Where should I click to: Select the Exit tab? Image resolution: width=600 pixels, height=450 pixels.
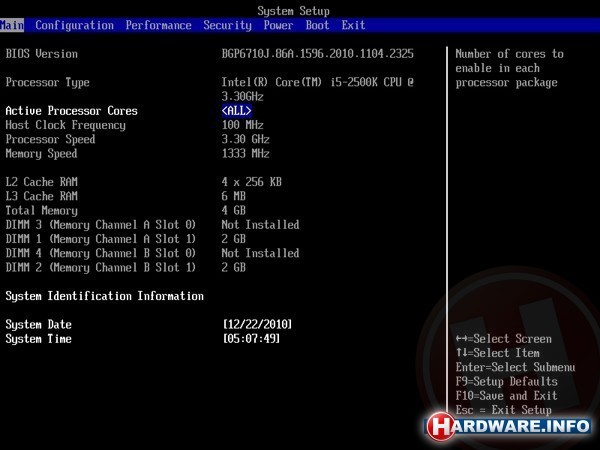353,25
